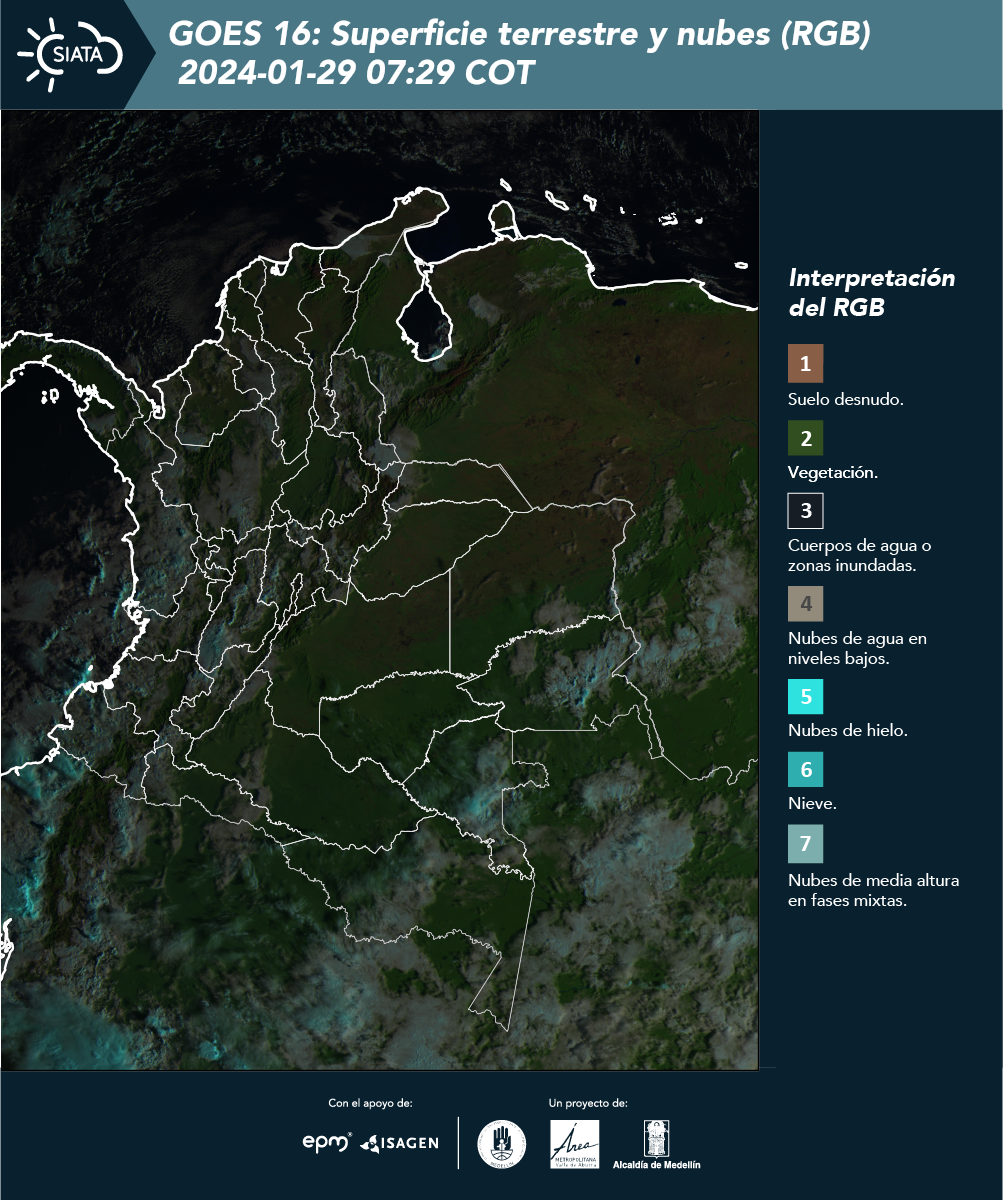The image size is (1003, 1200).
Task: Select swatch 6 for Nieve
Action: pyautogui.click(x=805, y=770)
